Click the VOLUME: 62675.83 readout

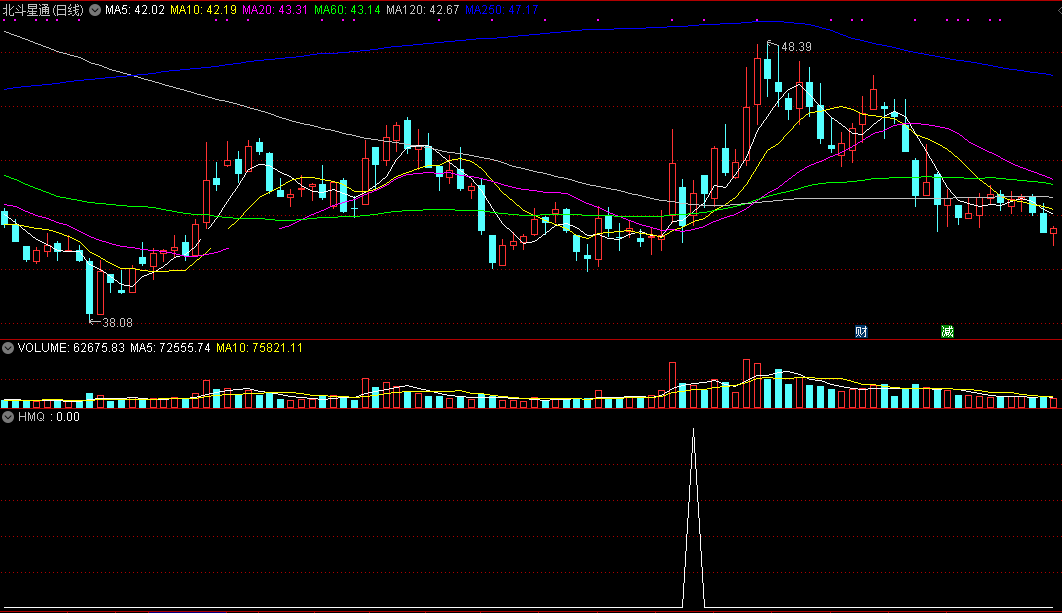[71, 348]
